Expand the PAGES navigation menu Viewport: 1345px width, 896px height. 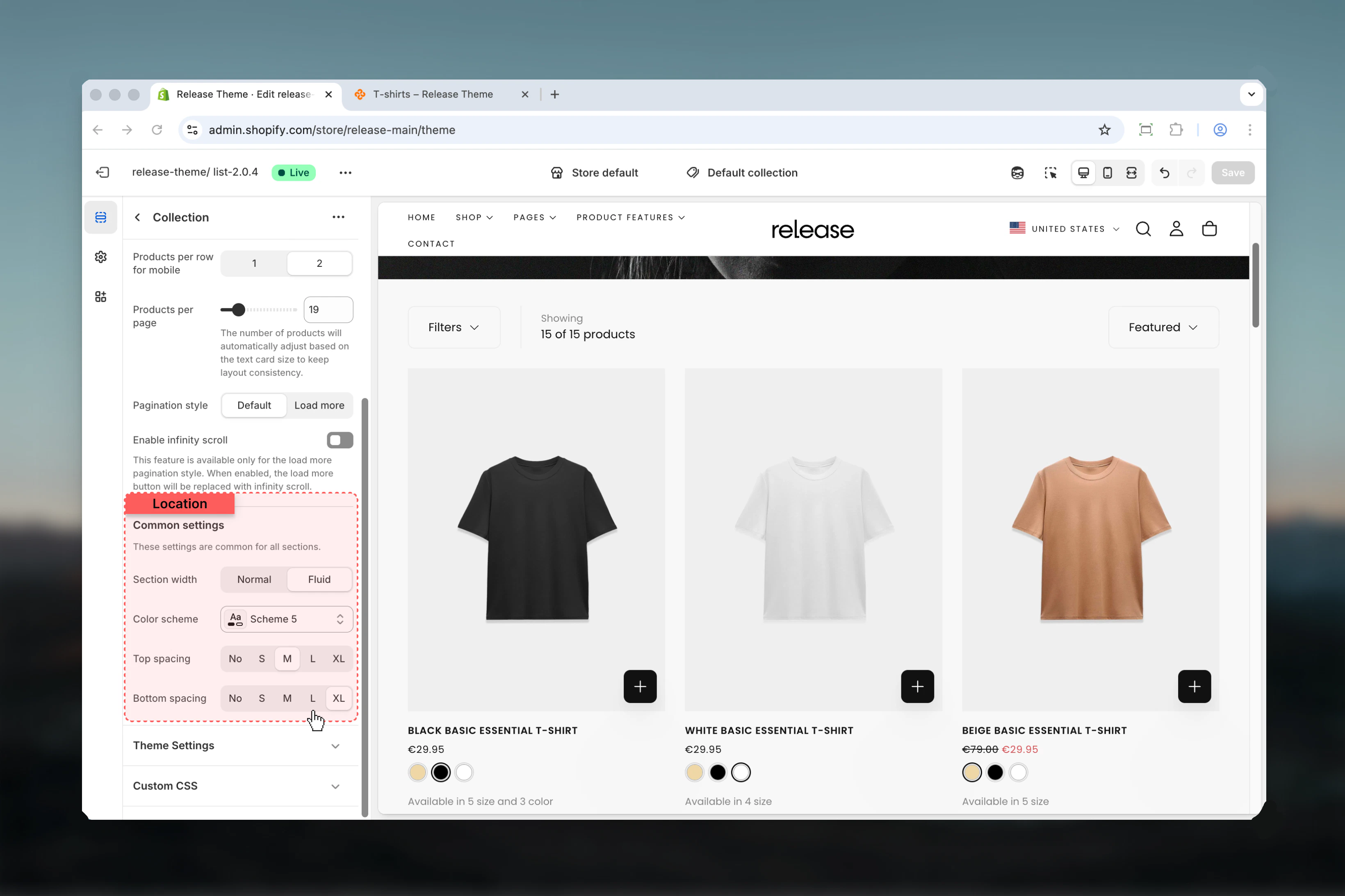coord(534,218)
